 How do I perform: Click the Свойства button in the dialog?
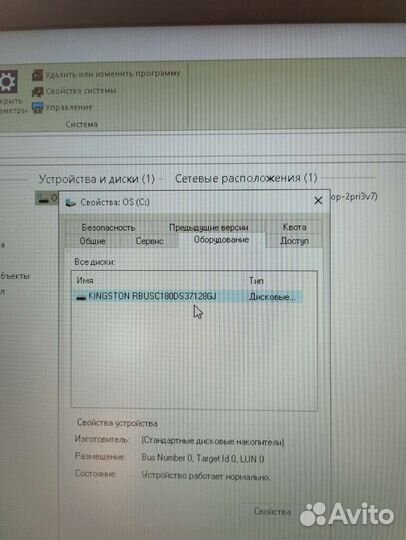click(x=272, y=511)
